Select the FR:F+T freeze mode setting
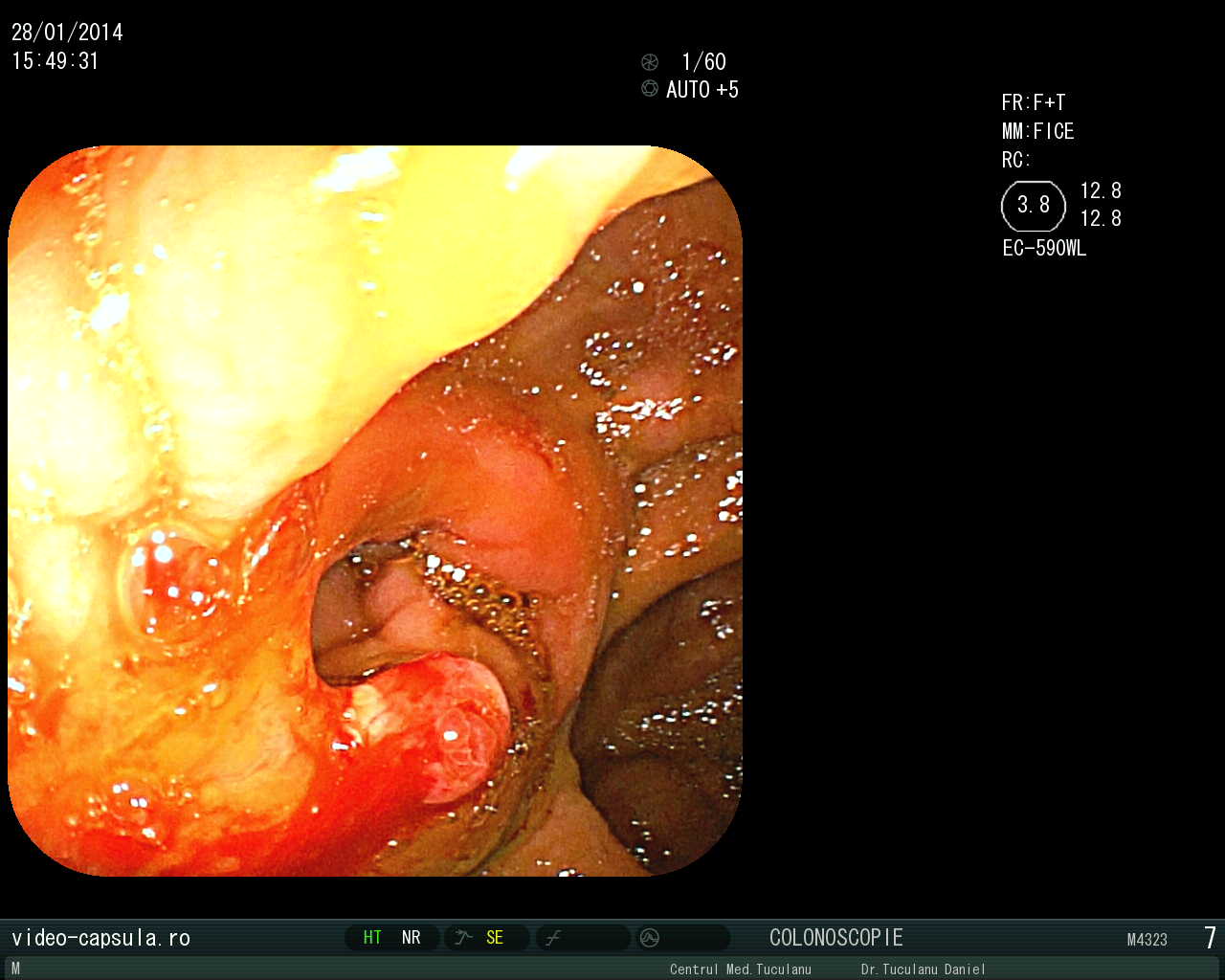 [1034, 102]
